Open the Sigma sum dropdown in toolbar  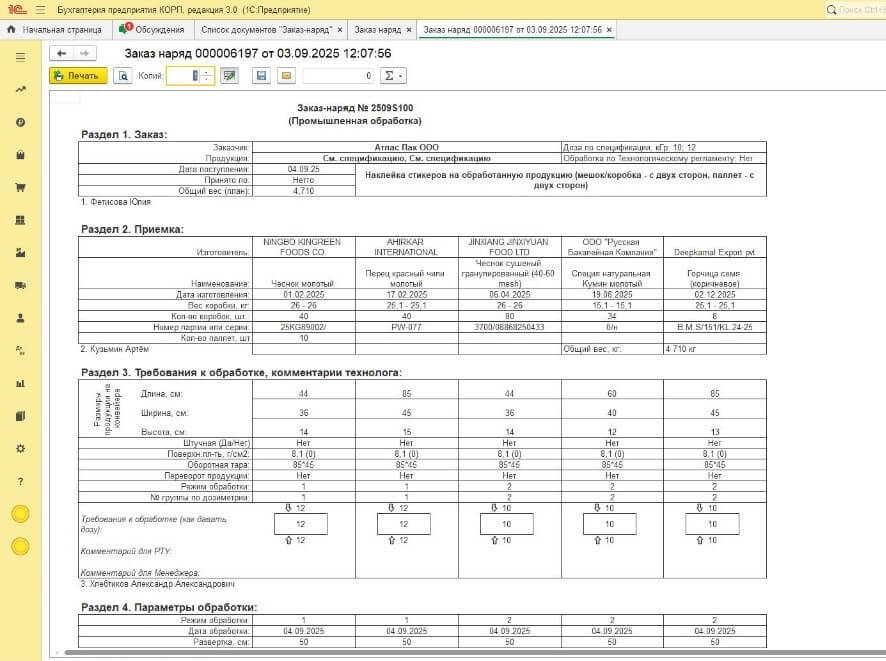coord(393,76)
